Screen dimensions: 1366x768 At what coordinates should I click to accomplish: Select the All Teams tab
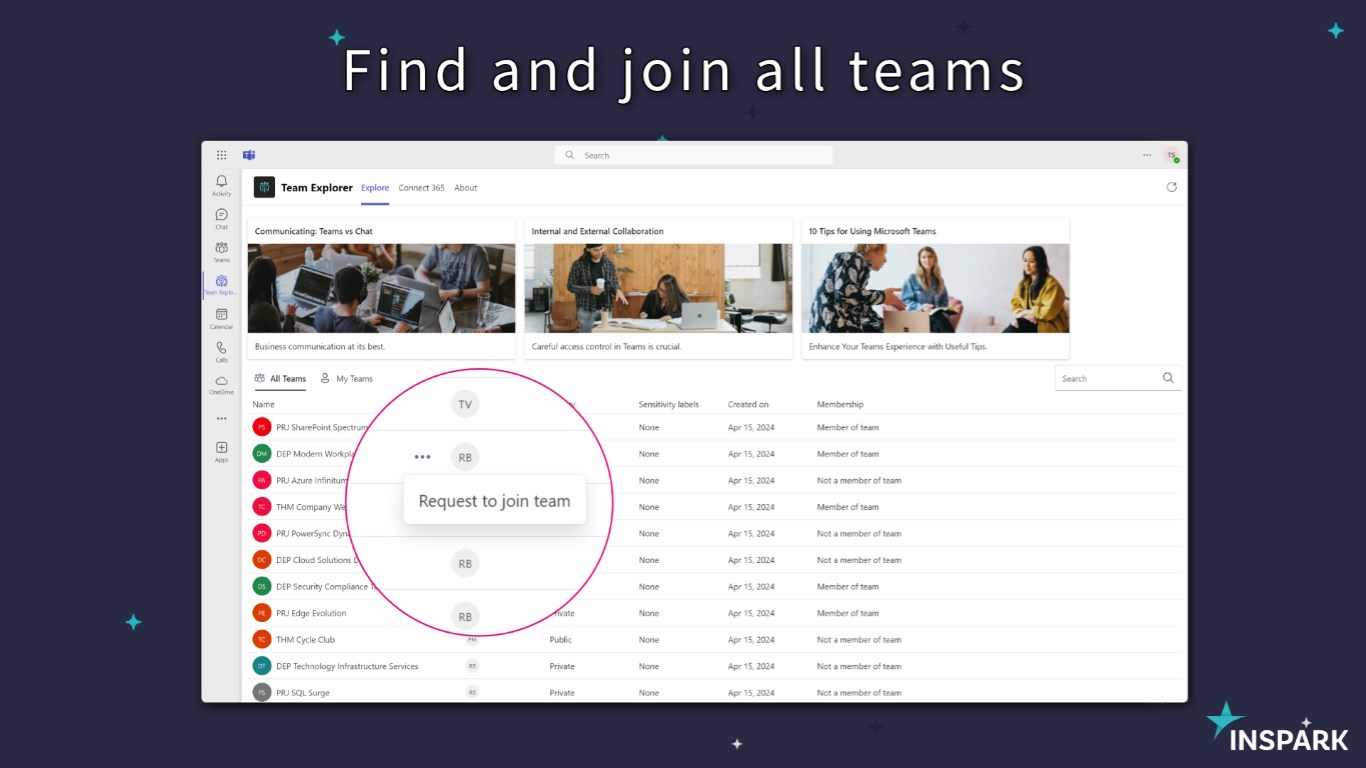tap(280, 379)
